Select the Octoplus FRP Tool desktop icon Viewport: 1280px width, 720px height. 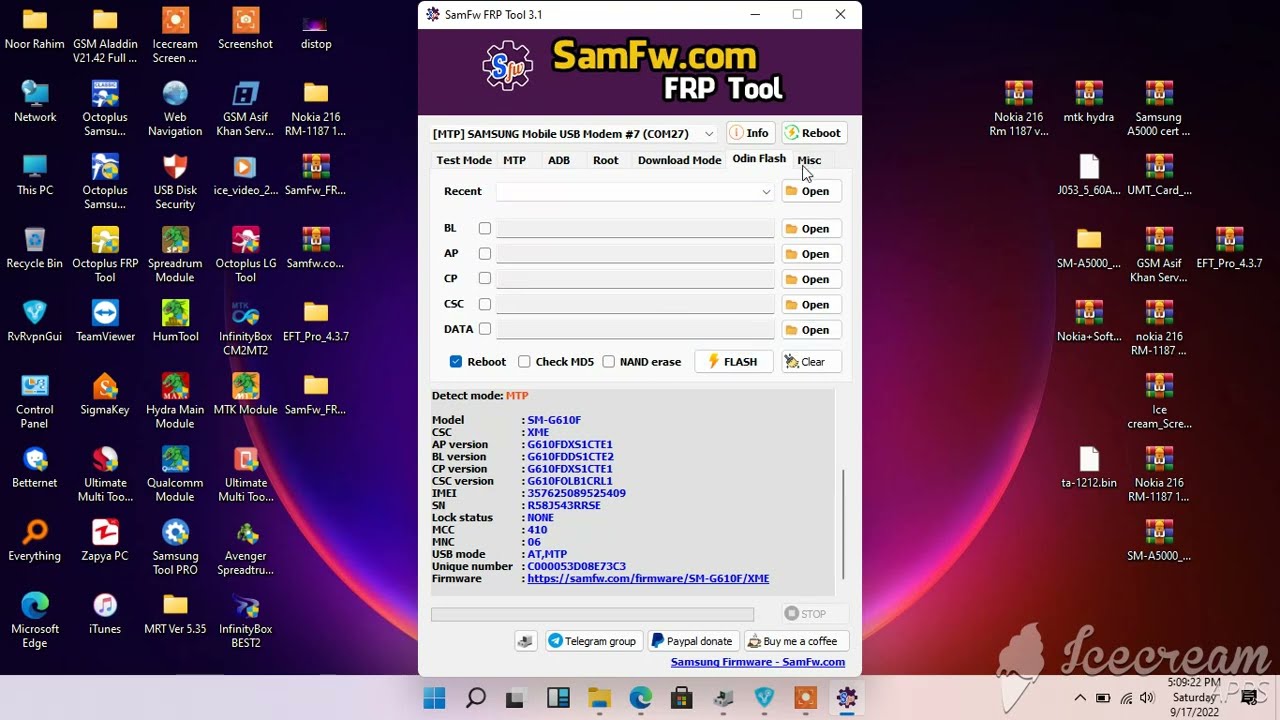105,255
